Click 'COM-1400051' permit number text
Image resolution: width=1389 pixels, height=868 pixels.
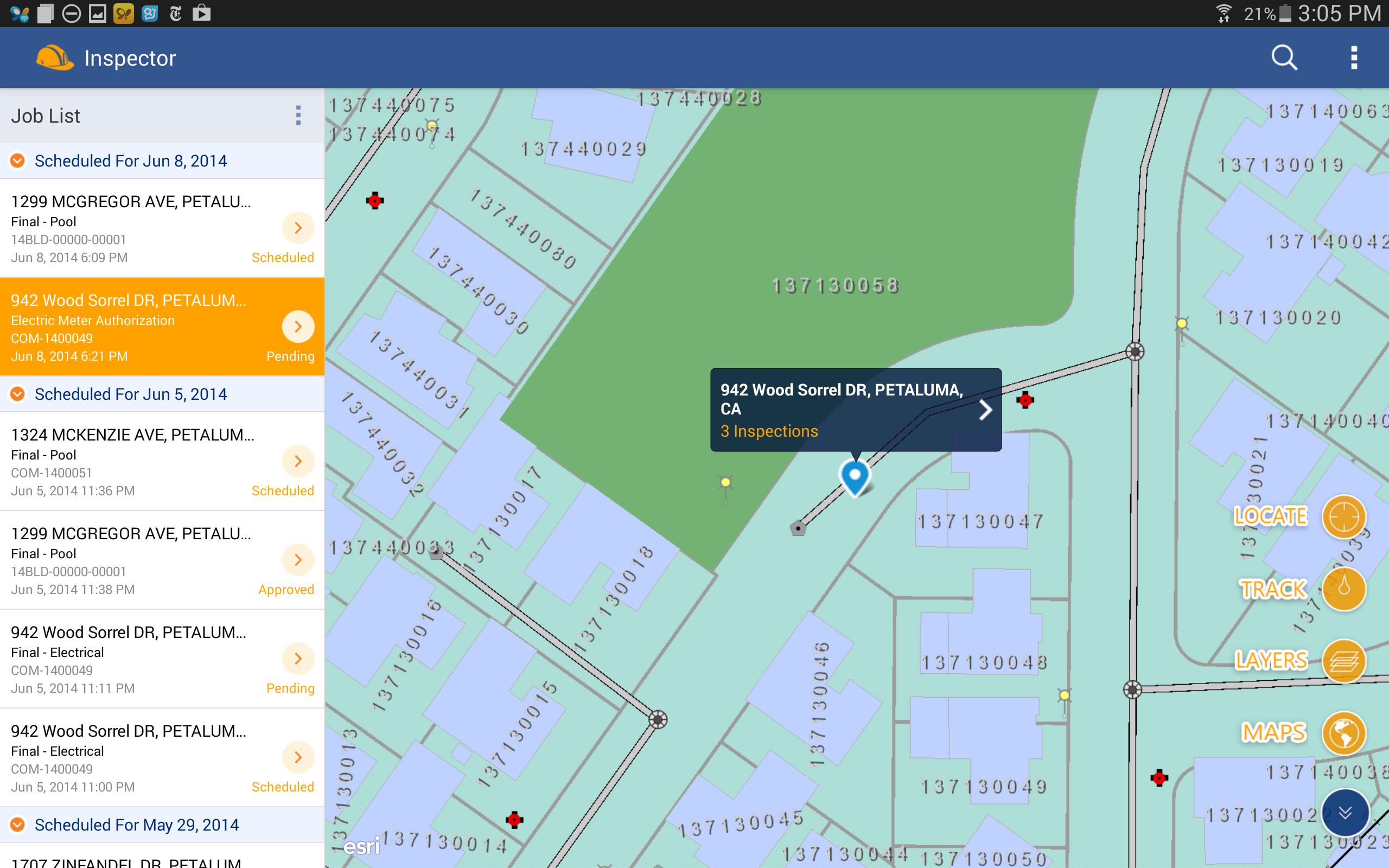pos(52,473)
